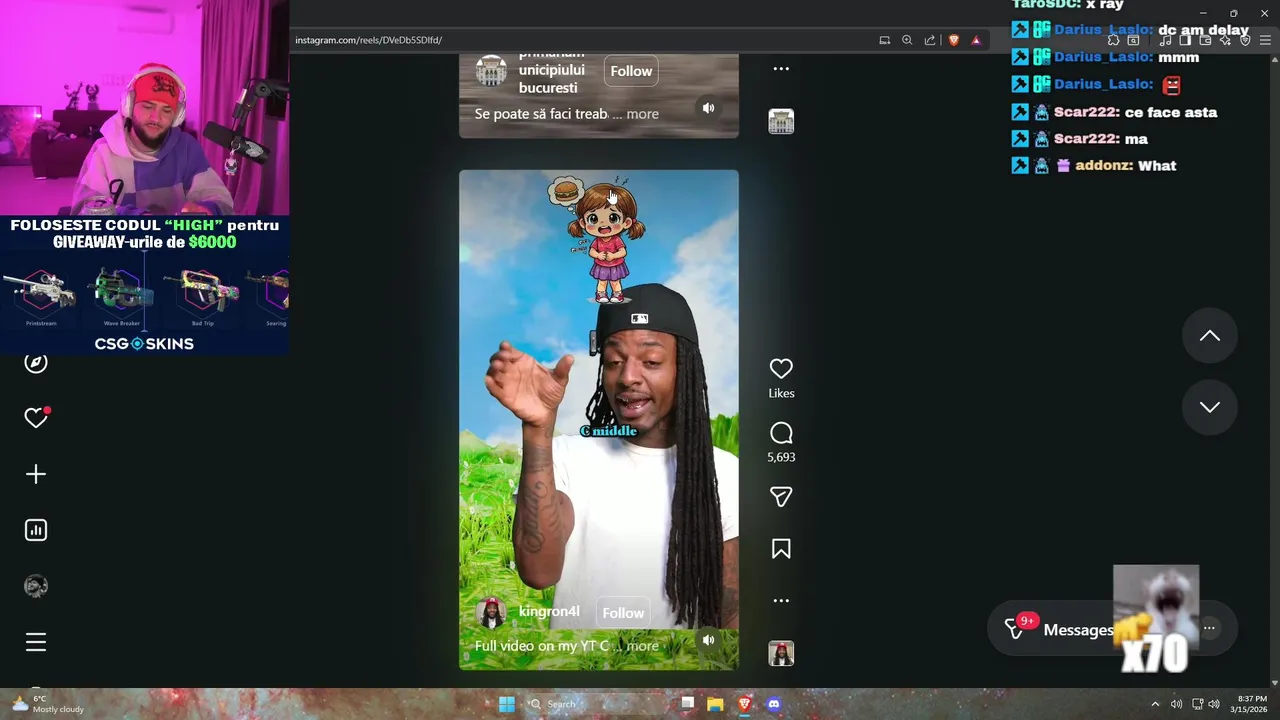This screenshot has height=720, width=1280.
Task: Click the comment count 5,693
Action: pyautogui.click(x=781, y=457)
